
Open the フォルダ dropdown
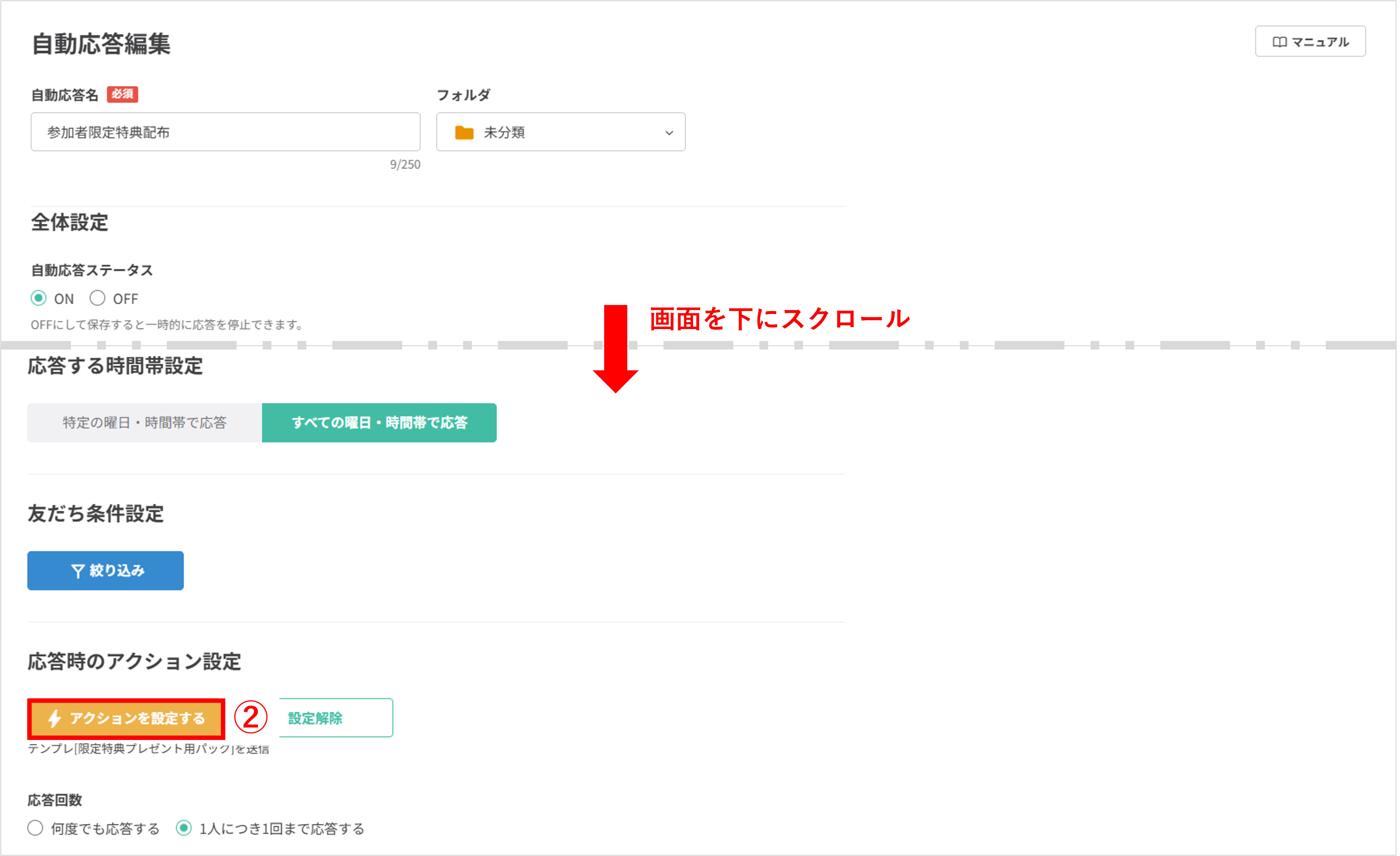[x=560, y=132]
